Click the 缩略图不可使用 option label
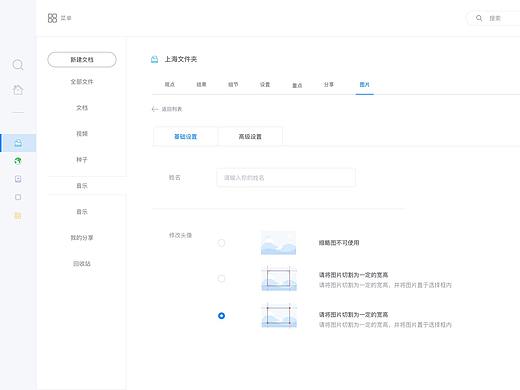 339,243
